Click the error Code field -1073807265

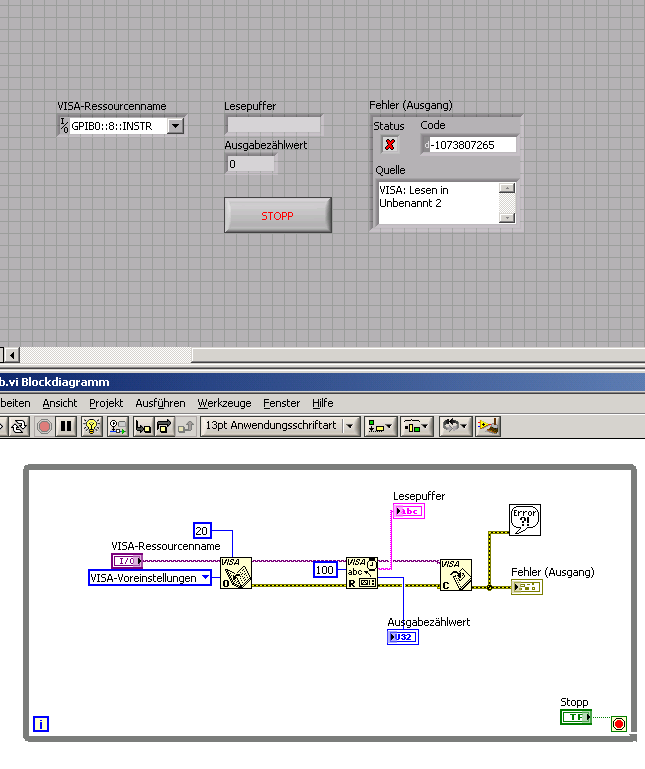472,145
